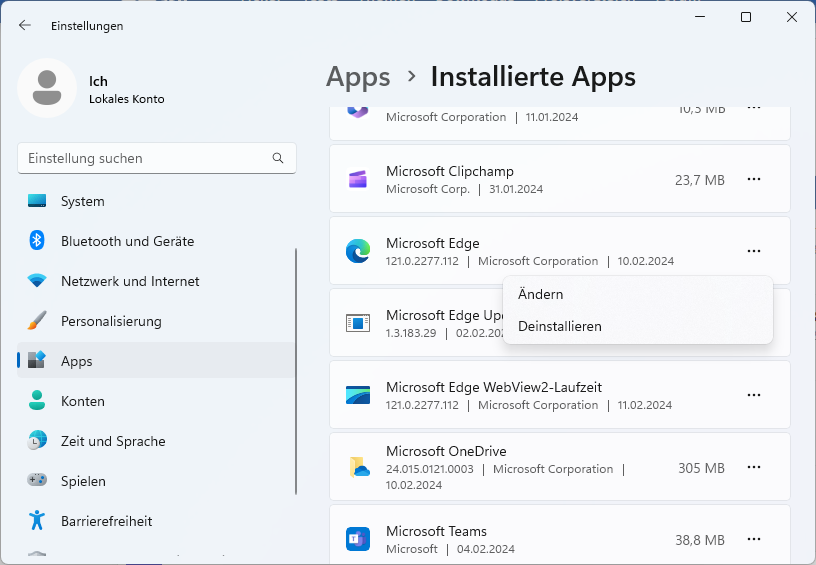The width and height of the screenshot is (816, 565).
Task: Choose Deinstallieren in the context menu
Action: [560, 326]
